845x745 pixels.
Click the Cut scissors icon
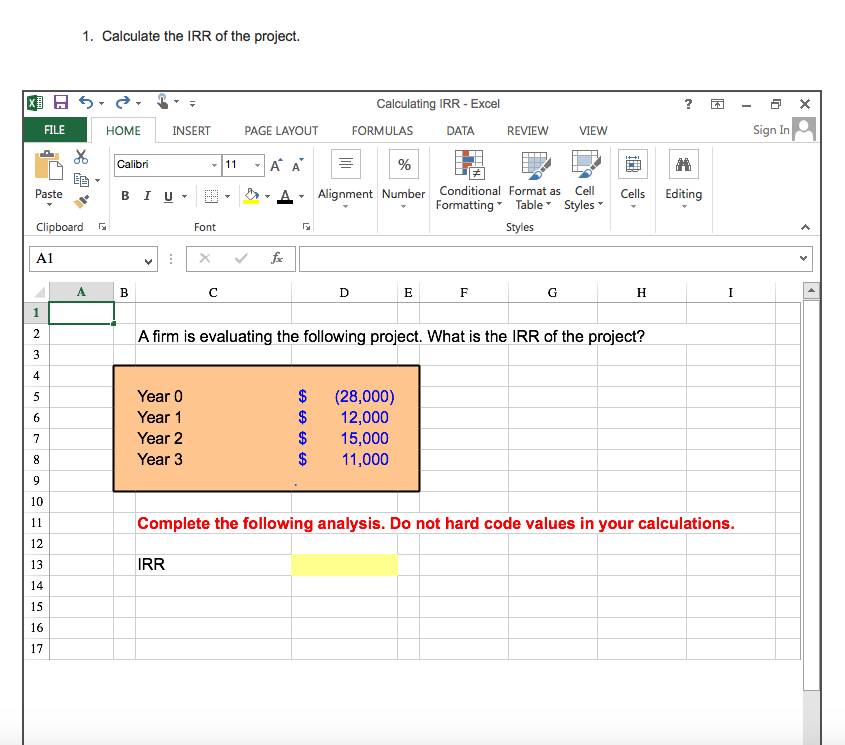(x=81, y=158)
